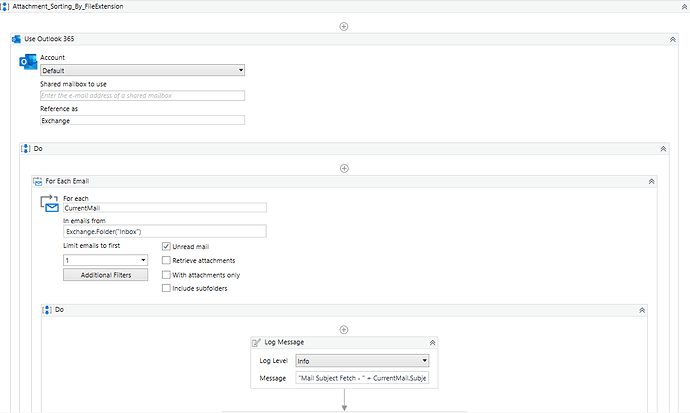Click the add activity plus above Log Message

click(344, 329)
